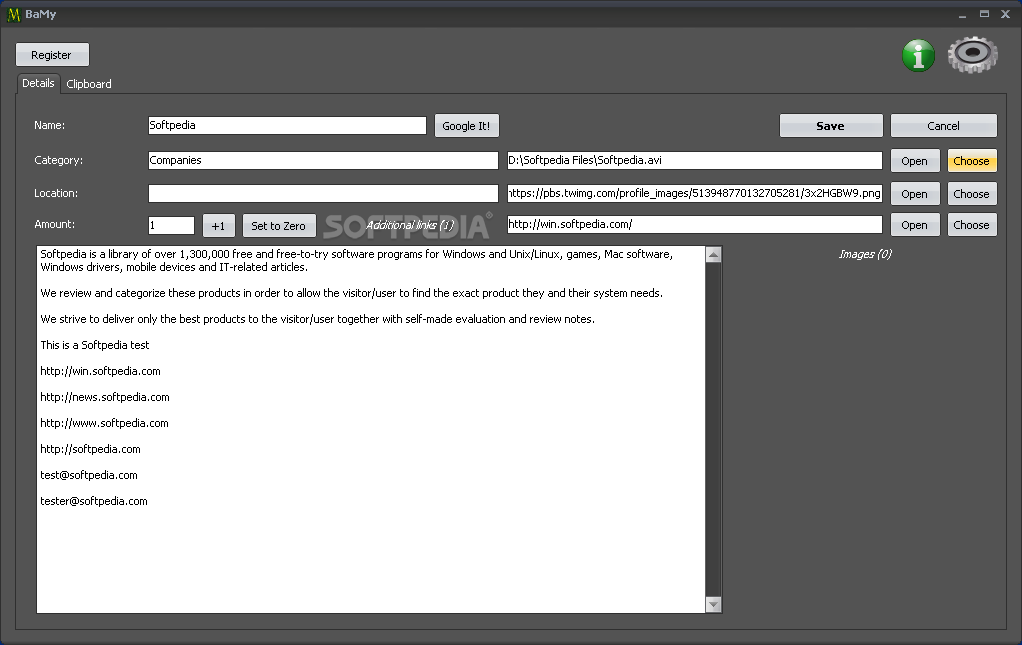Click the http://softpedia.com line in notes
This screenshot has width=1022, height=645.
pos(90,450)
